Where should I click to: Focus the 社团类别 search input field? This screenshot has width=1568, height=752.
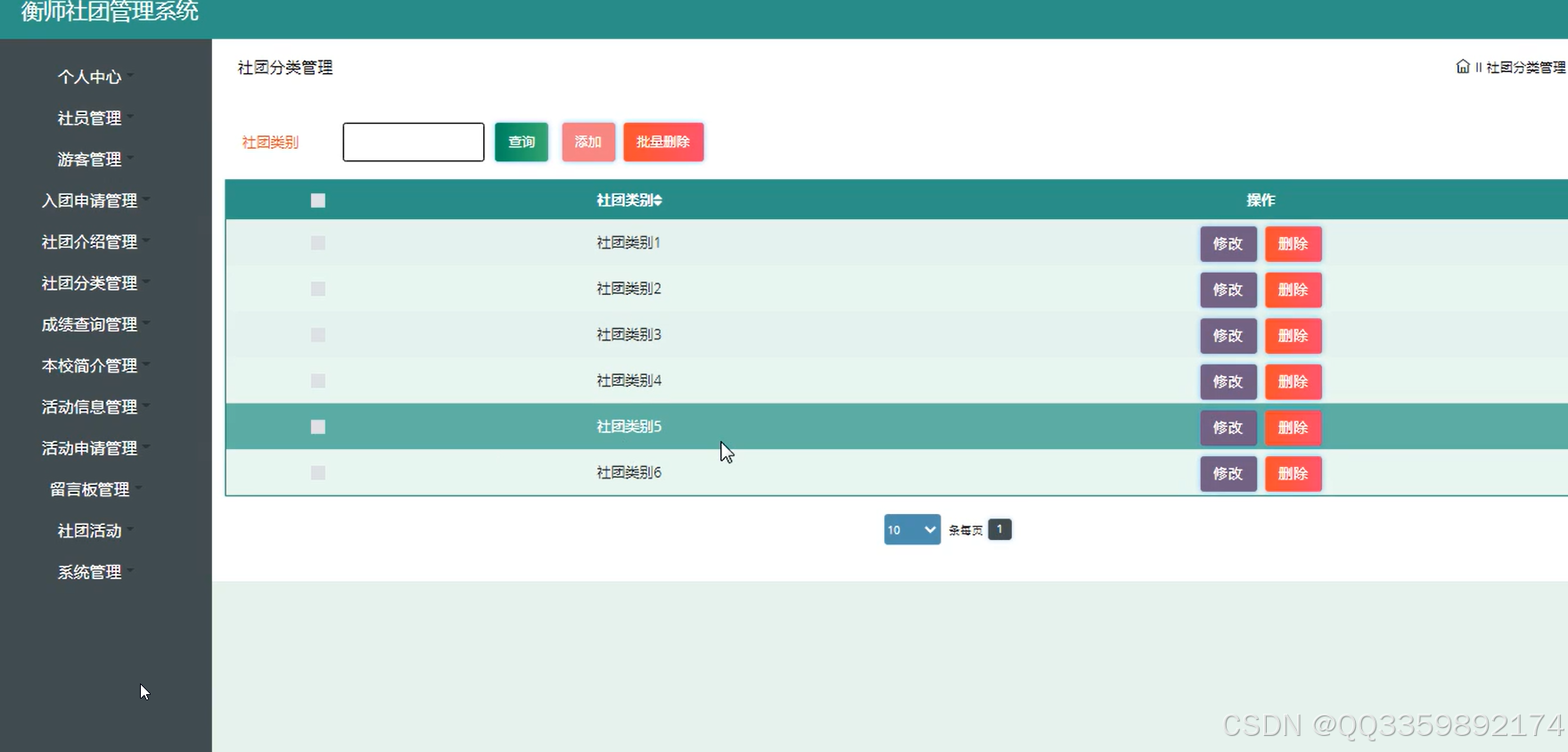point(414,142)
